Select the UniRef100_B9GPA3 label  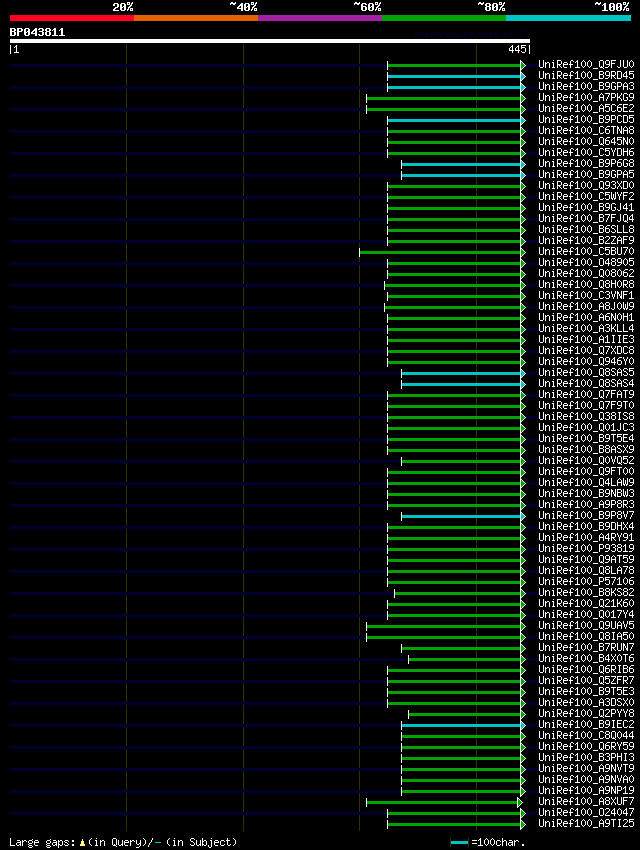pos(586,86)
